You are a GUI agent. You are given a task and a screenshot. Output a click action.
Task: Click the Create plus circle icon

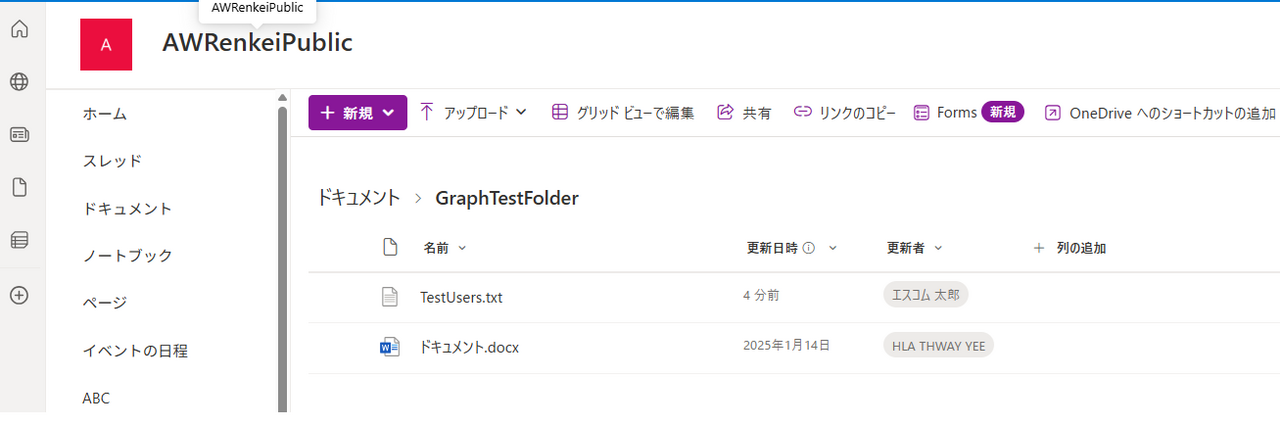click(x=19, y=295)
